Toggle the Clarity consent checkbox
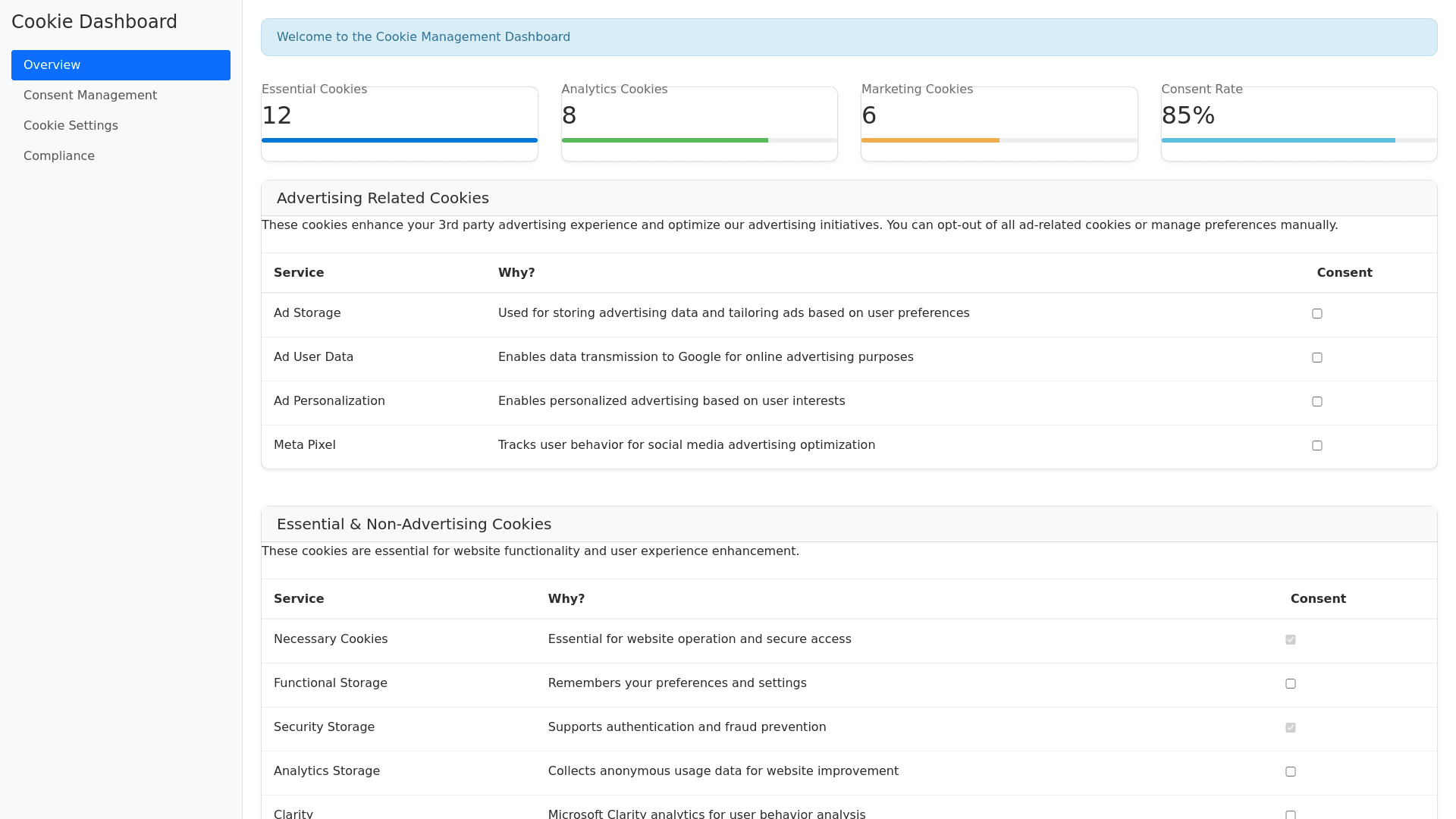This screenshot has width=1456, height=819. click(x=1291, y=814)
